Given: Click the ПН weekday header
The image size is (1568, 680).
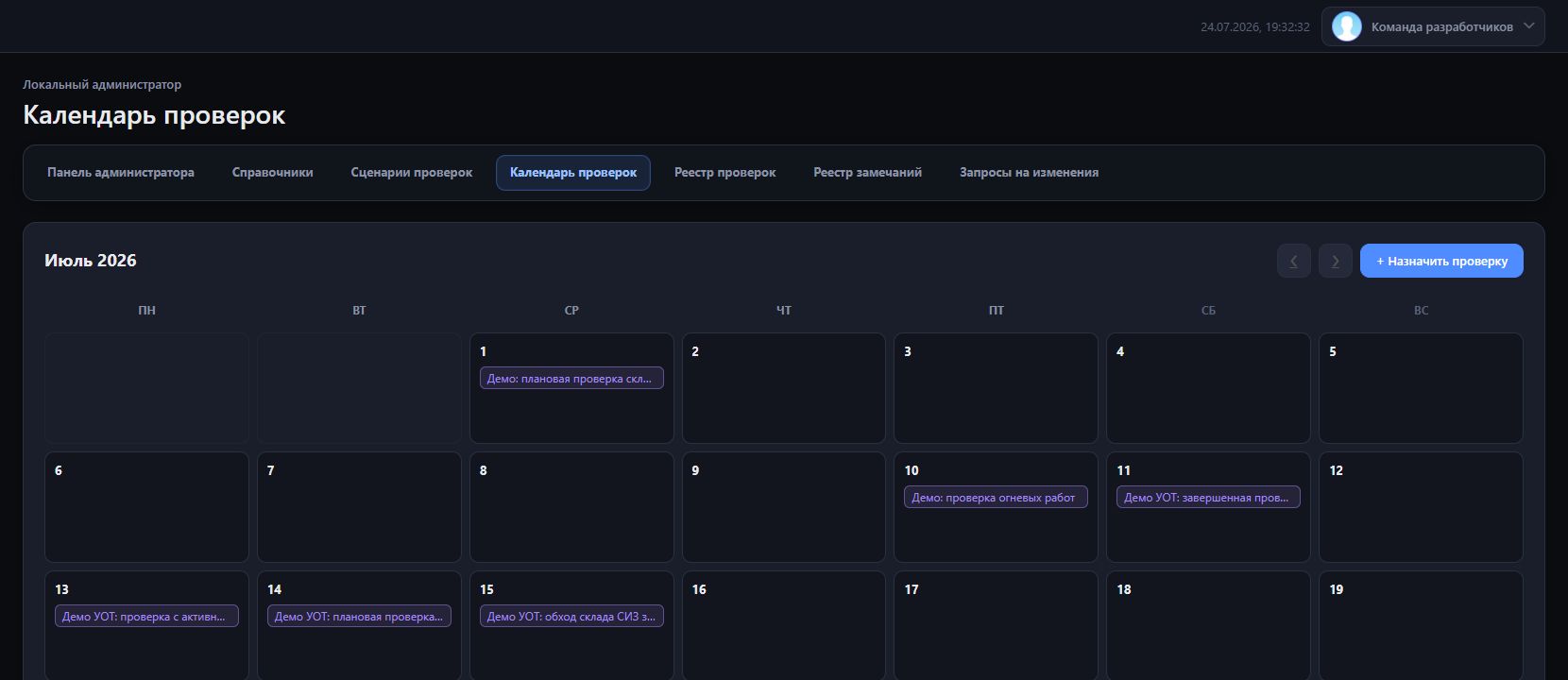Looking at the screenshot, I should 146,311.
